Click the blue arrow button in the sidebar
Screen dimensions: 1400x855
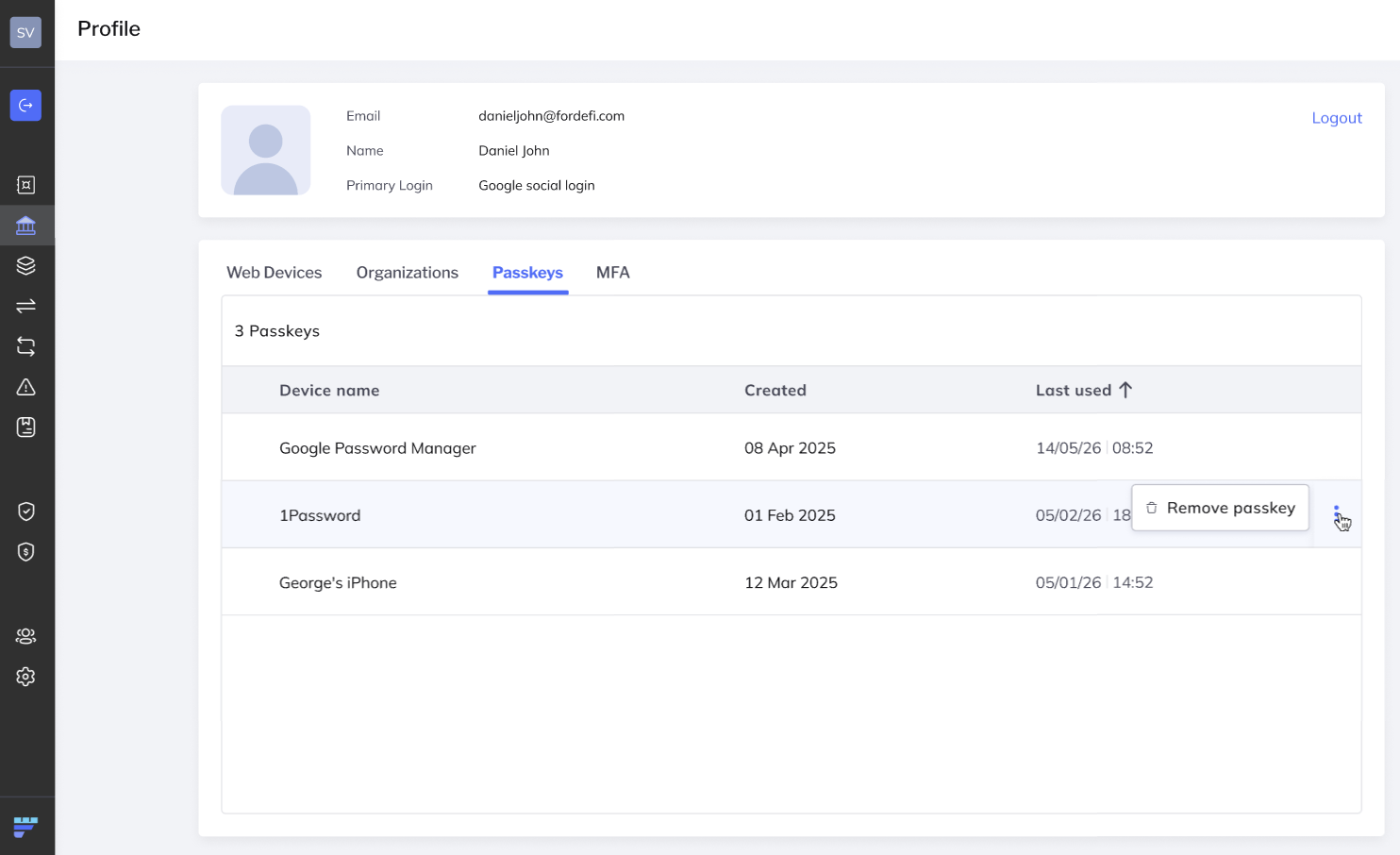(x=25, y=106)
